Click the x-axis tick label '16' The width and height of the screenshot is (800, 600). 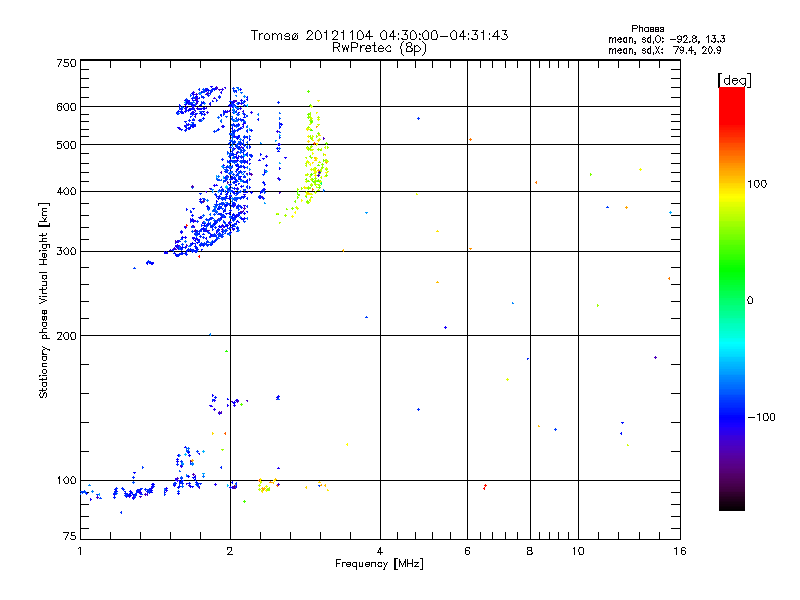(x=680, y=551)
